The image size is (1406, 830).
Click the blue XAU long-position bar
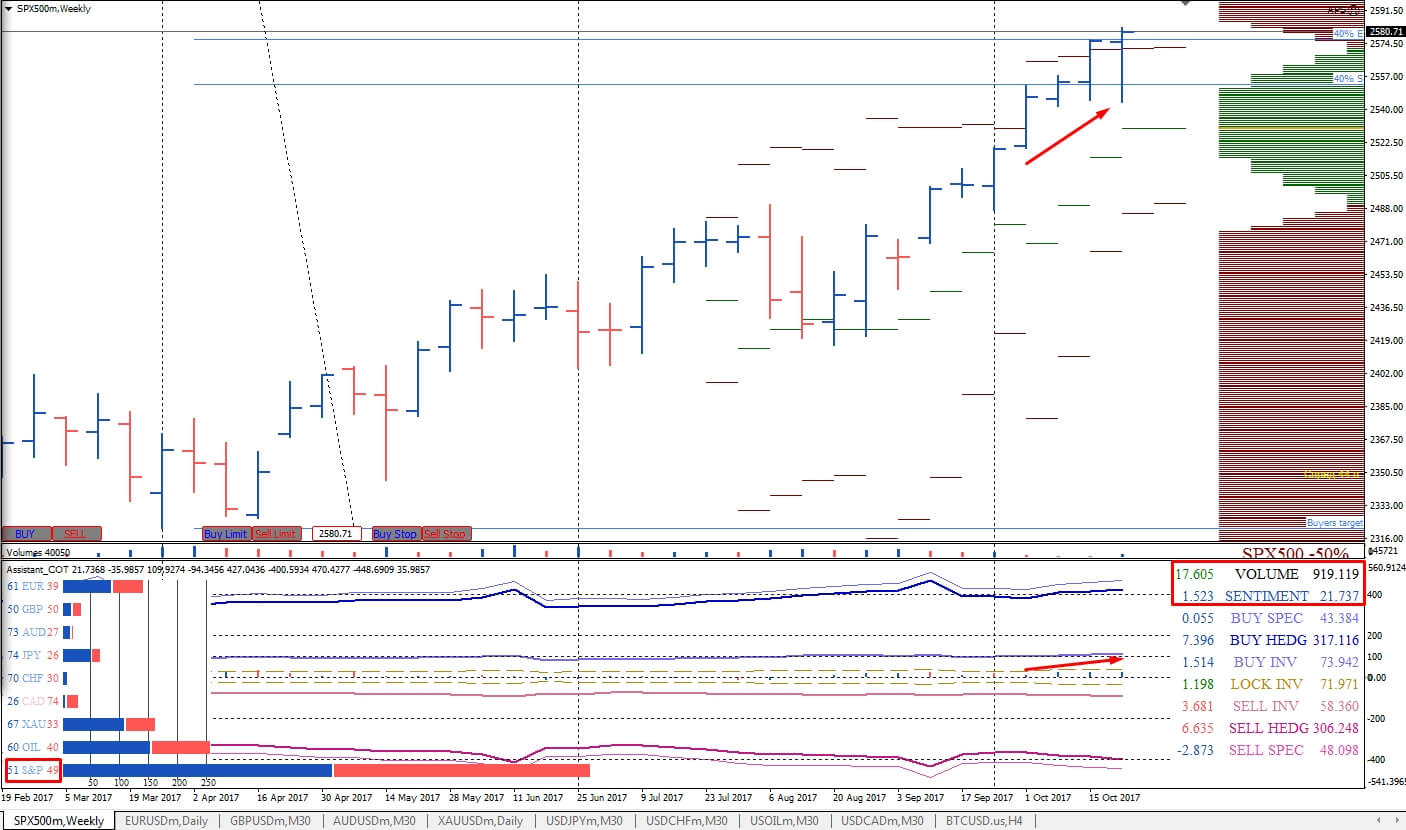pyautogui.click(x=94, y=725)
